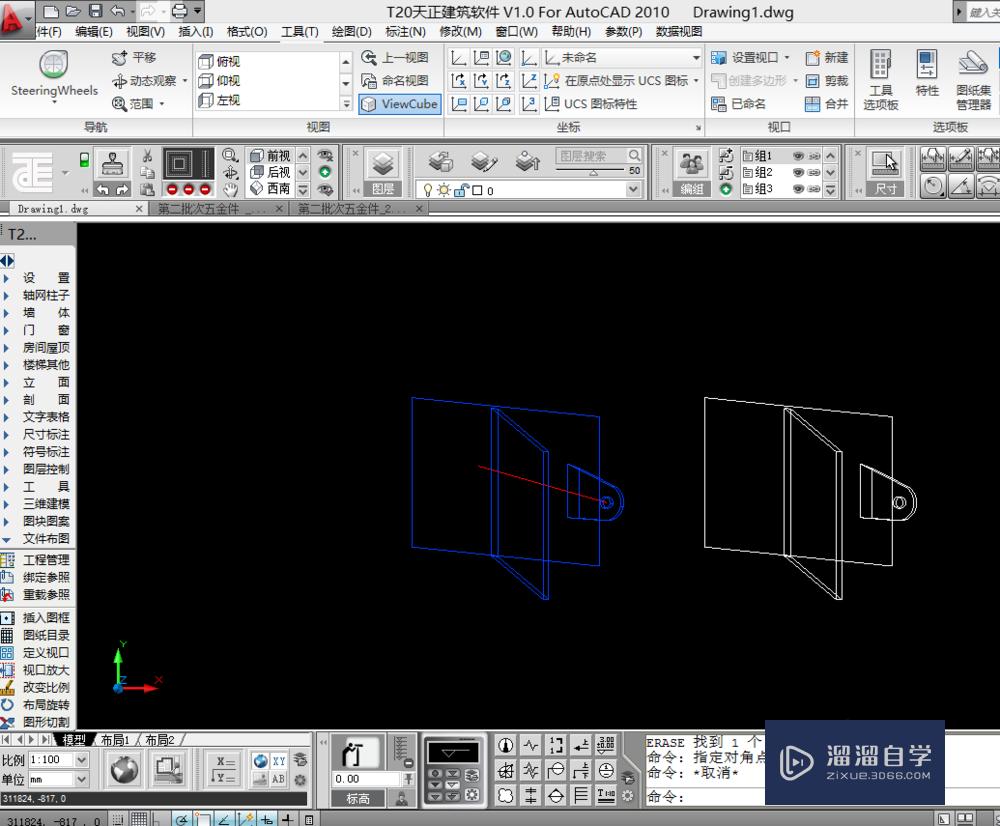
Task: Click the 图形切割 tool in sidebar
Action: 36,722
